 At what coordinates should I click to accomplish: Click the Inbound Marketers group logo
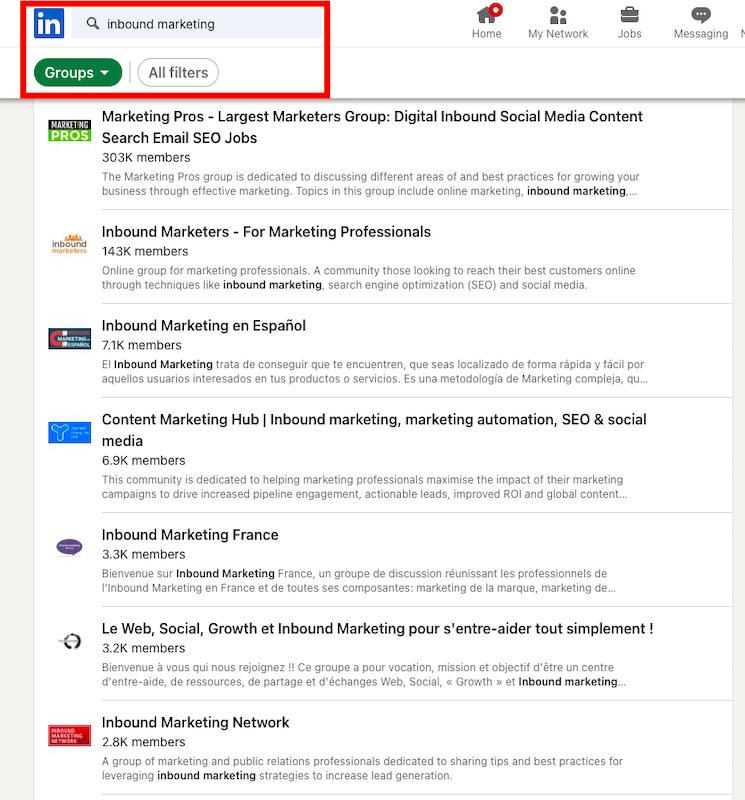coord(70,244)
